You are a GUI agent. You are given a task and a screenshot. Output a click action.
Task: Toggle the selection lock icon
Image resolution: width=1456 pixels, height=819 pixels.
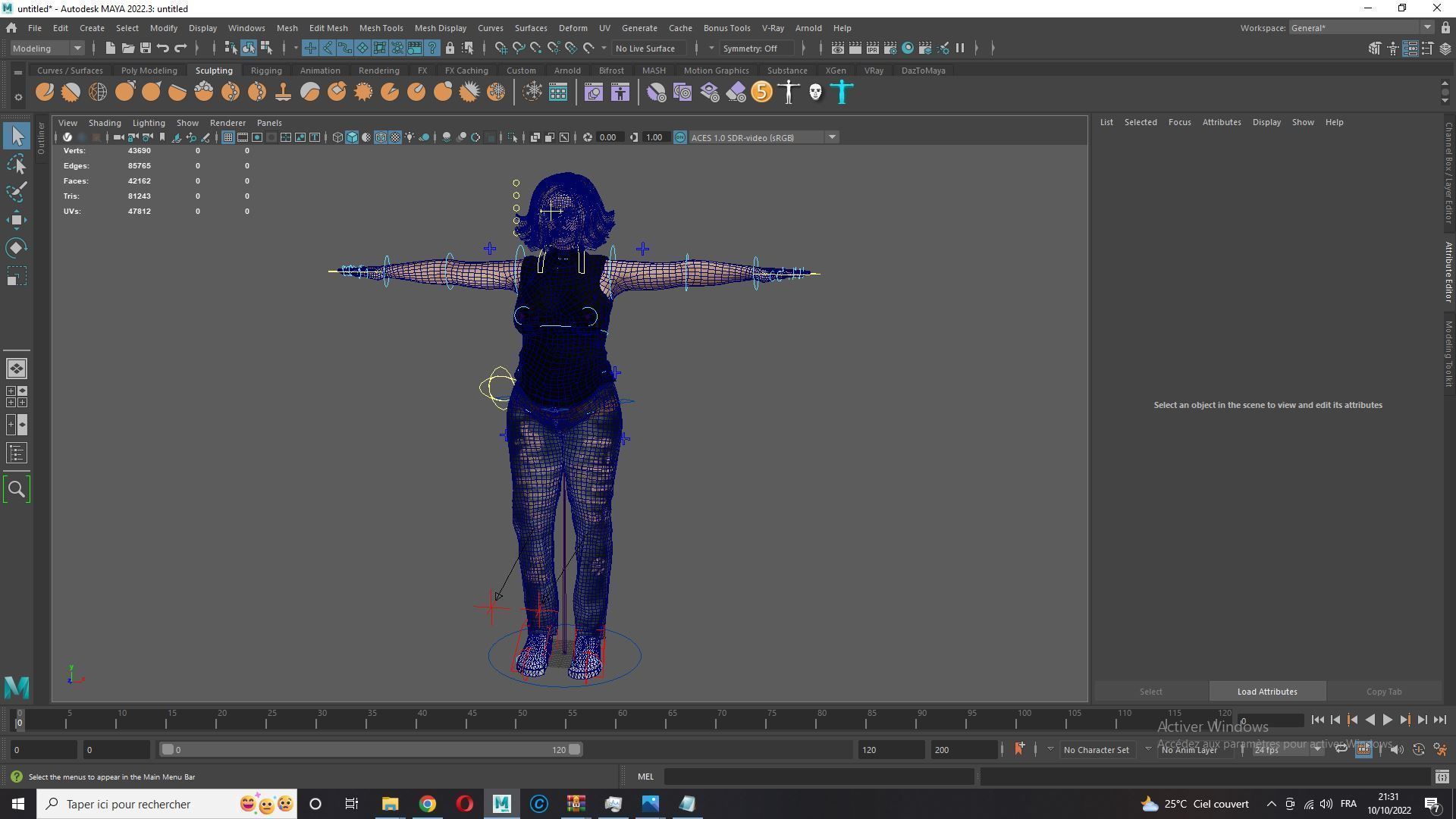click(x=450, y=49)
